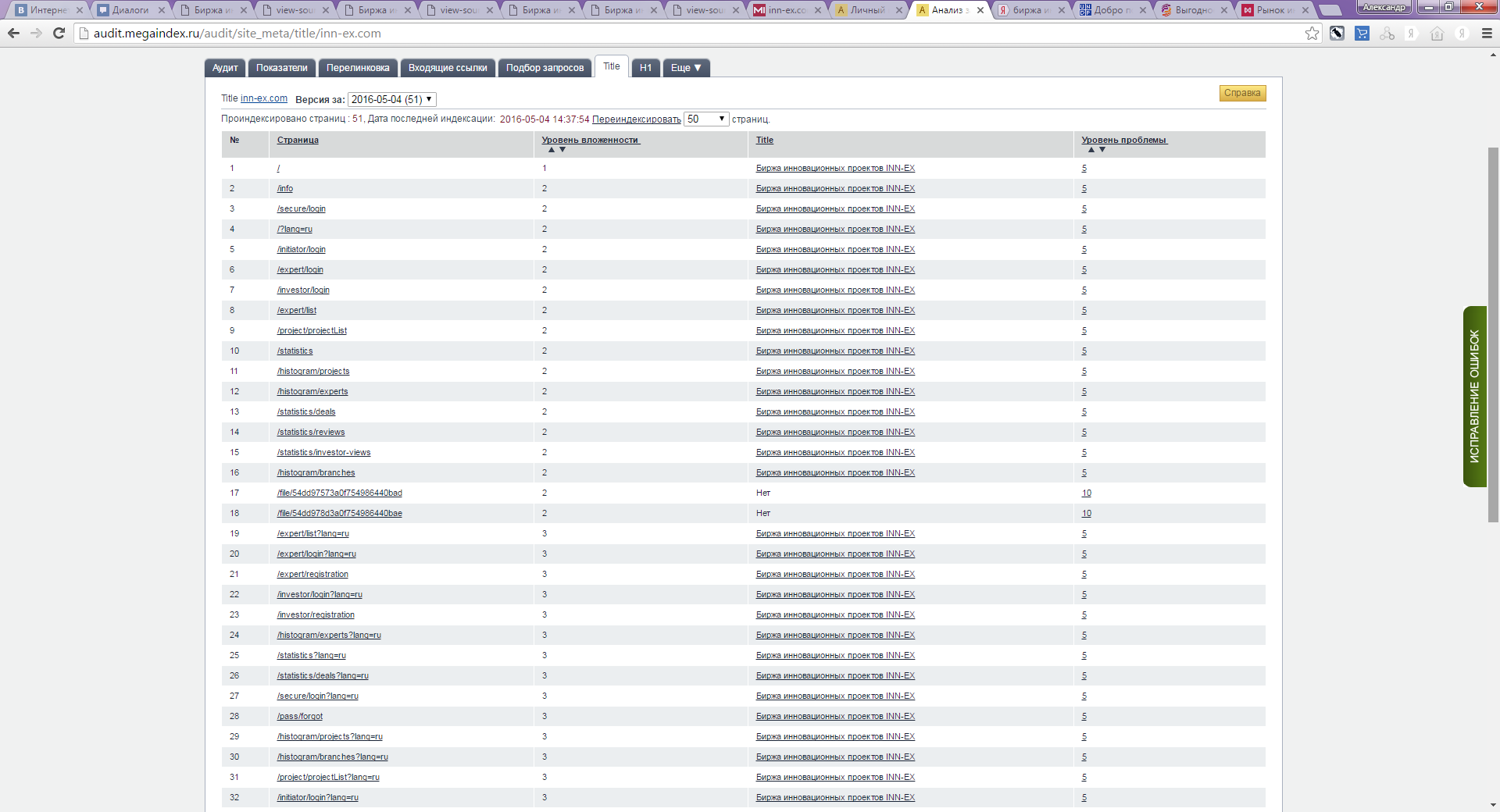This screenshot has width=1500, height=812.
Task: Sort Уровень вложенности ascending with up triangle
Action: 551,149
